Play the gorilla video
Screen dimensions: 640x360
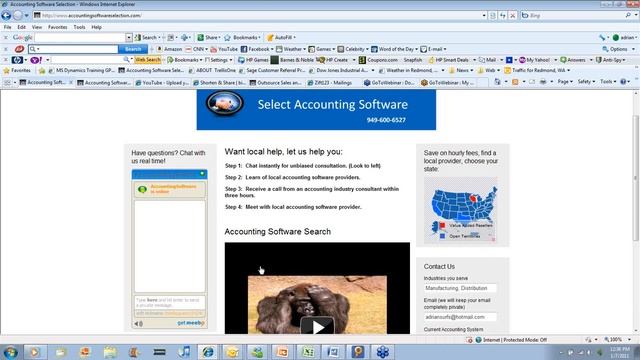coord(318,326)
